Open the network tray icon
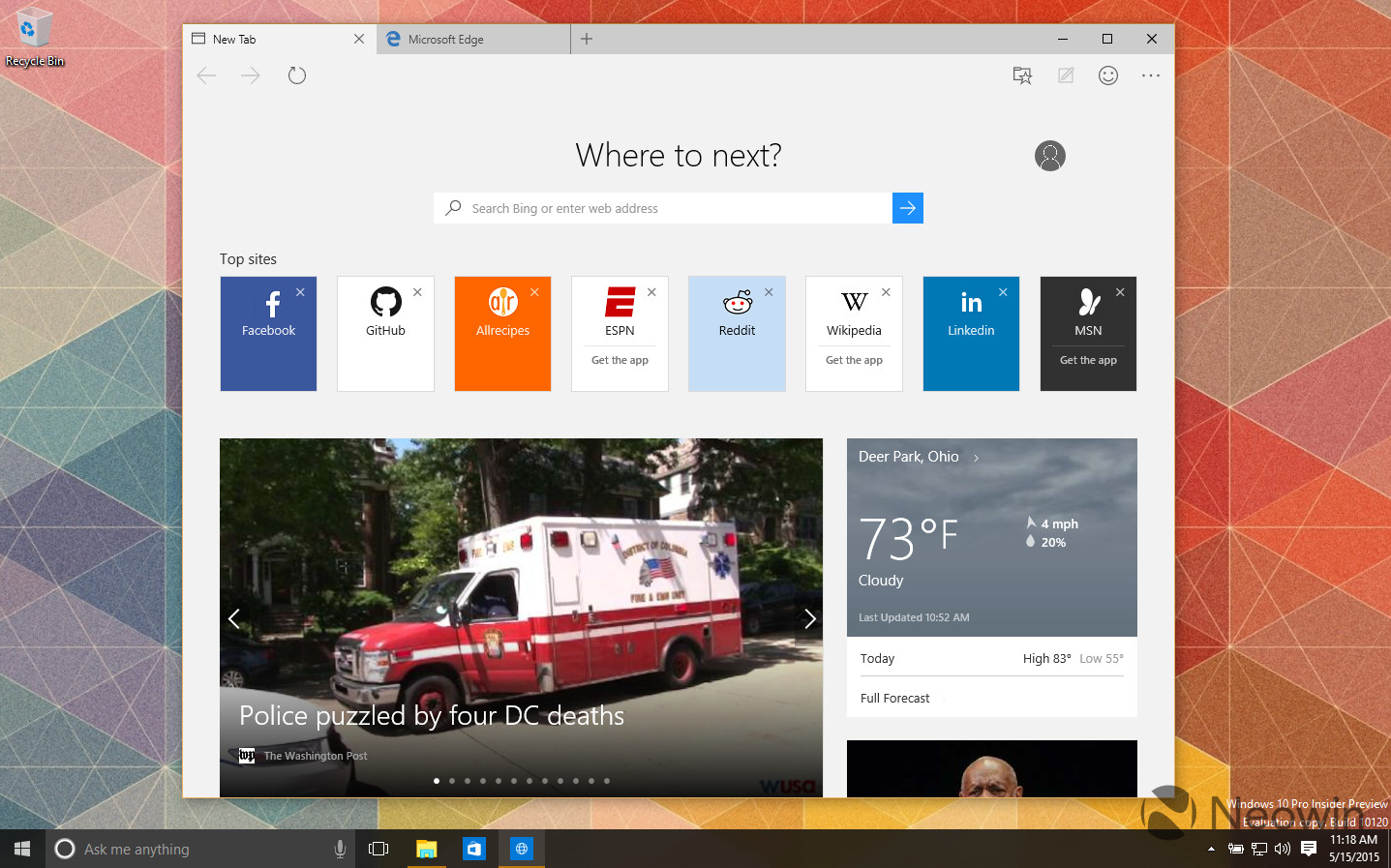The height and width of the screenshot is (868, 1391). click(1259, 849)
